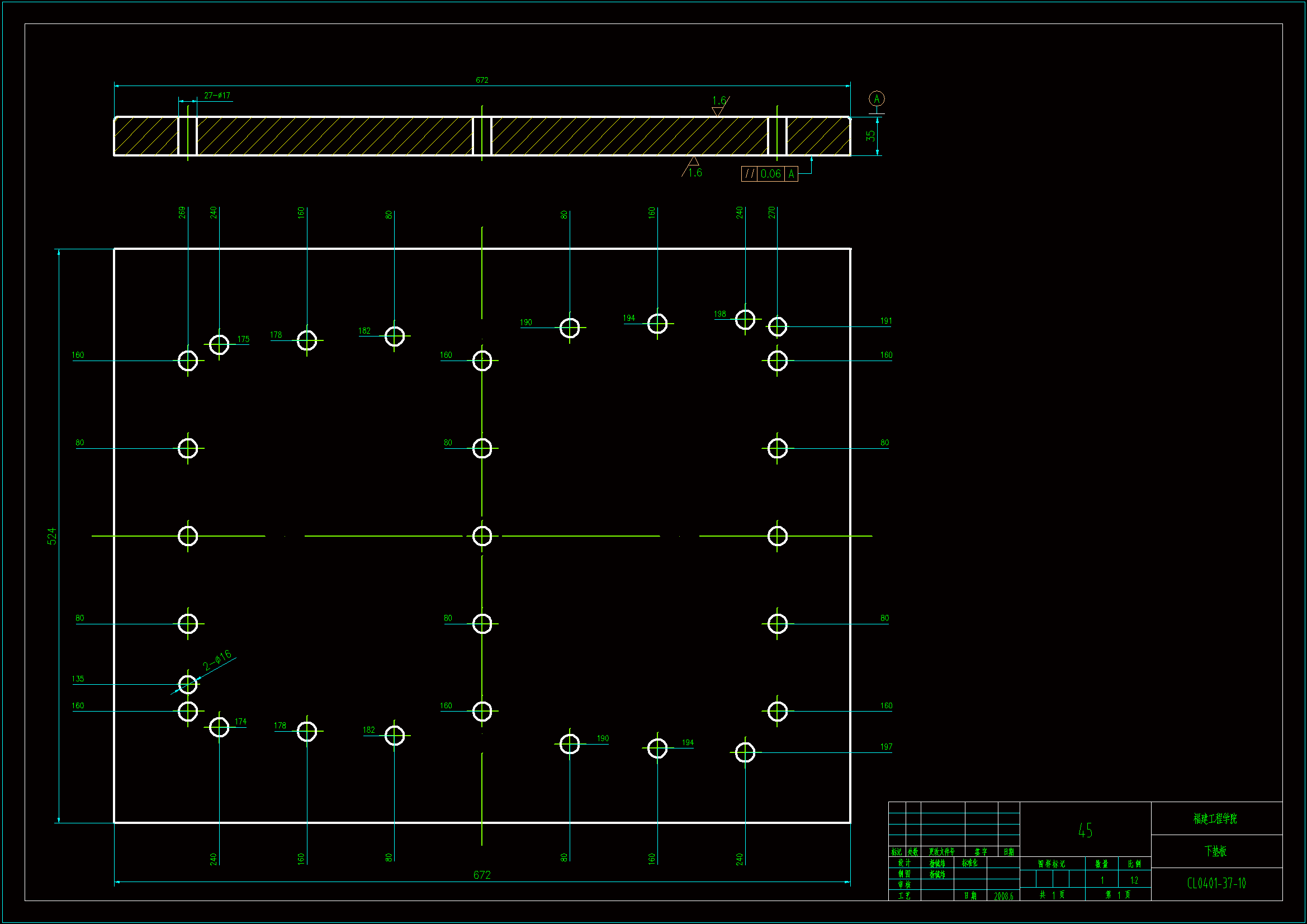Select the hole labeled 135 on left

point(188,684)
